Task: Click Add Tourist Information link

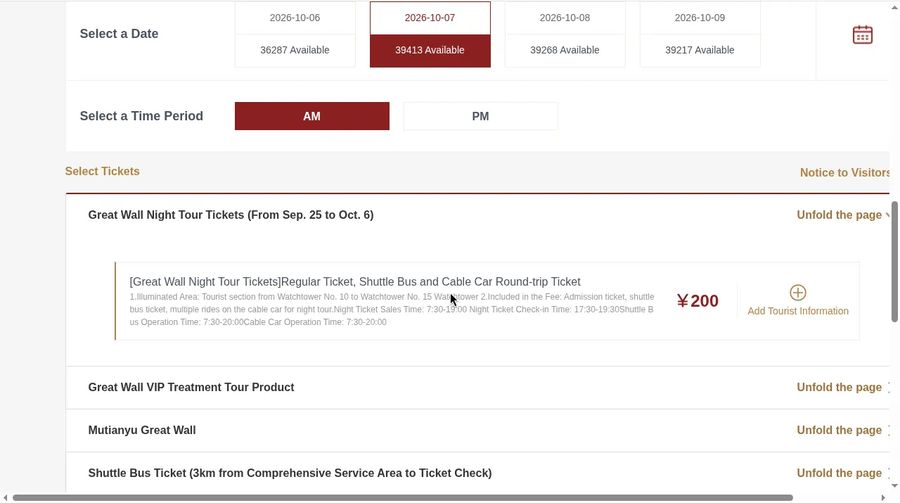Action: pos(798,311)
